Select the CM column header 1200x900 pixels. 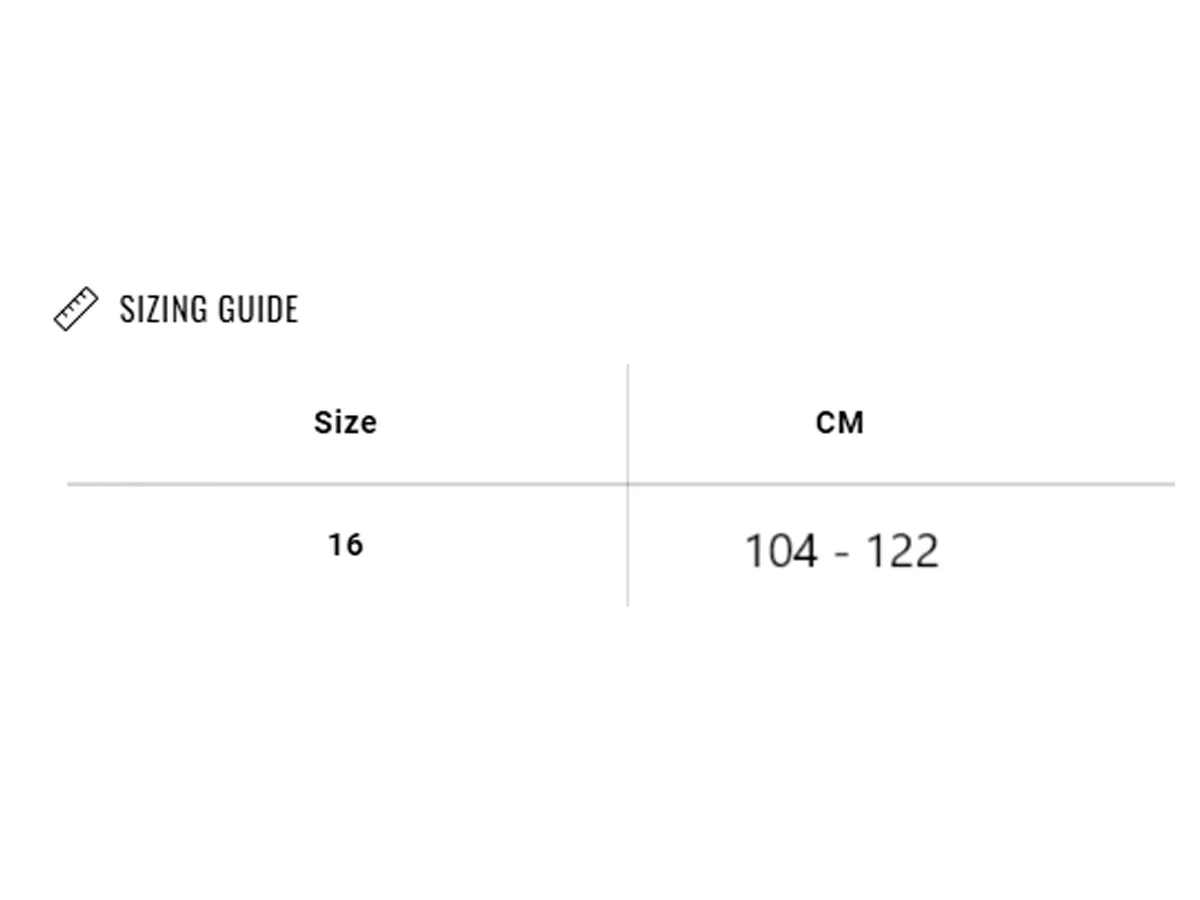click(x=840, y=423)
